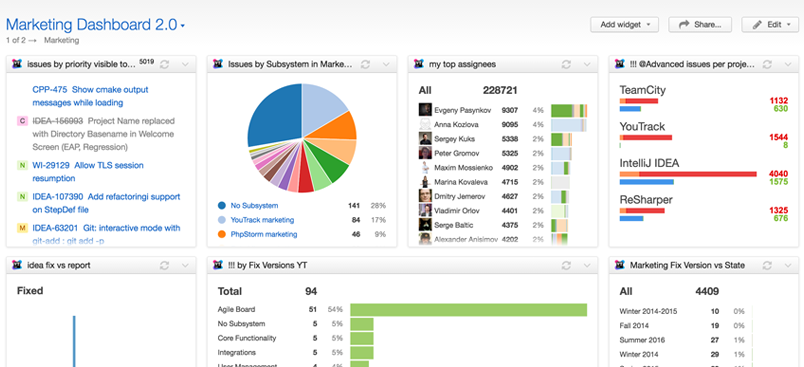Expand the my top assignees widget menu
The image size is (804, 367).
click(588, 64)
